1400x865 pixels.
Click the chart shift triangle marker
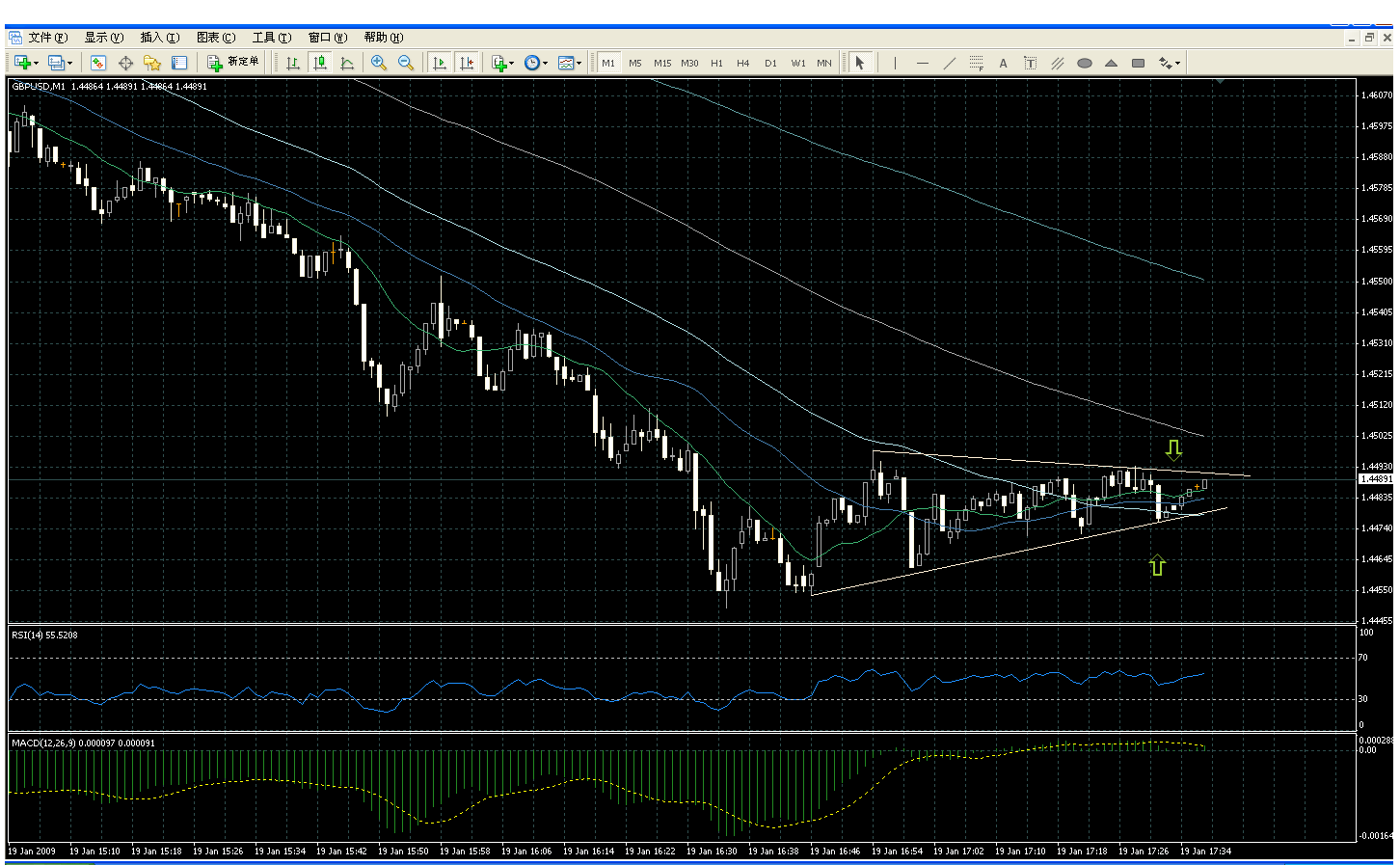click(1221, 82)
